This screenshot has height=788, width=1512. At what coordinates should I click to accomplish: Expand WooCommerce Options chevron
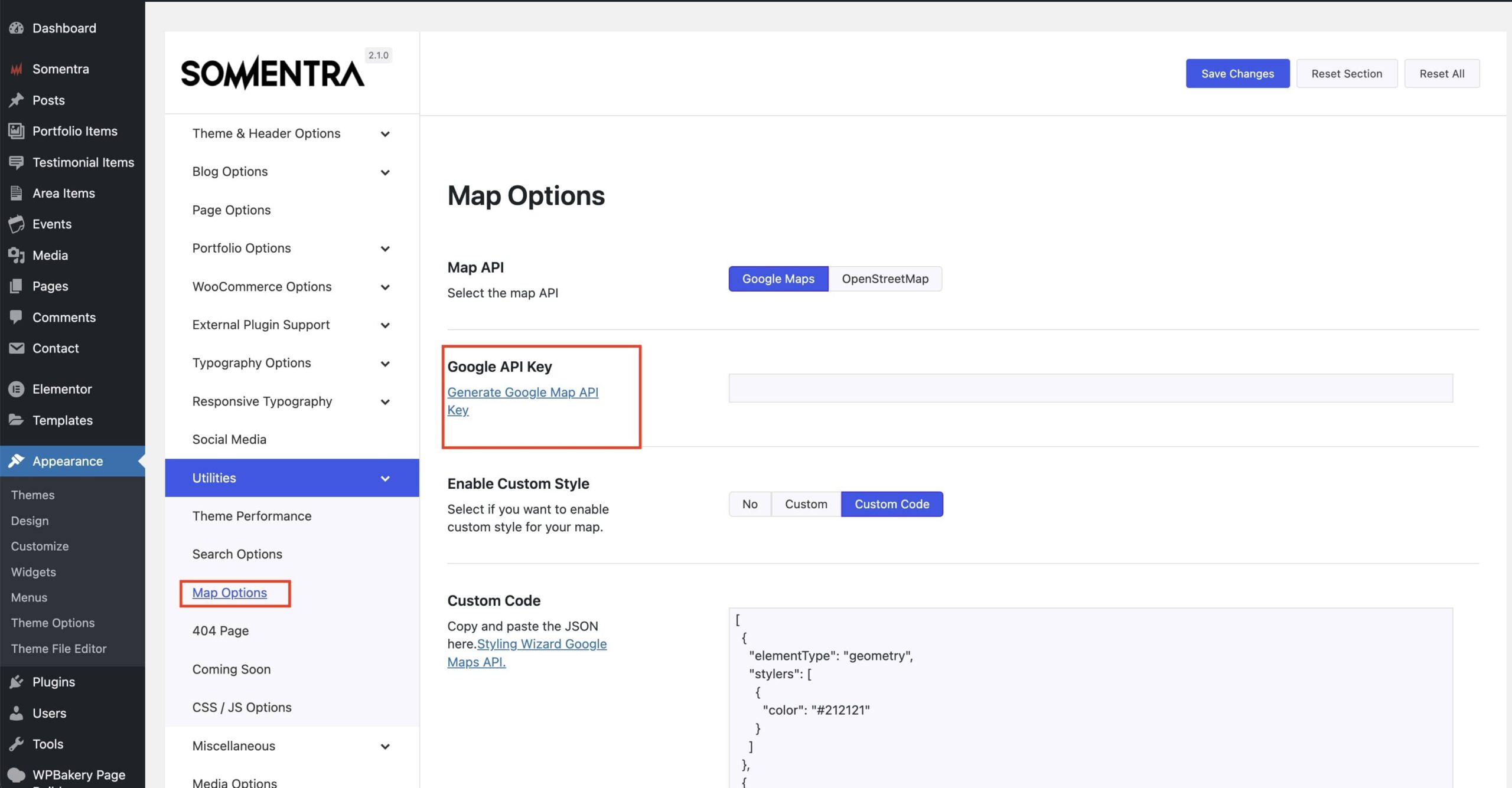[385, 287]
